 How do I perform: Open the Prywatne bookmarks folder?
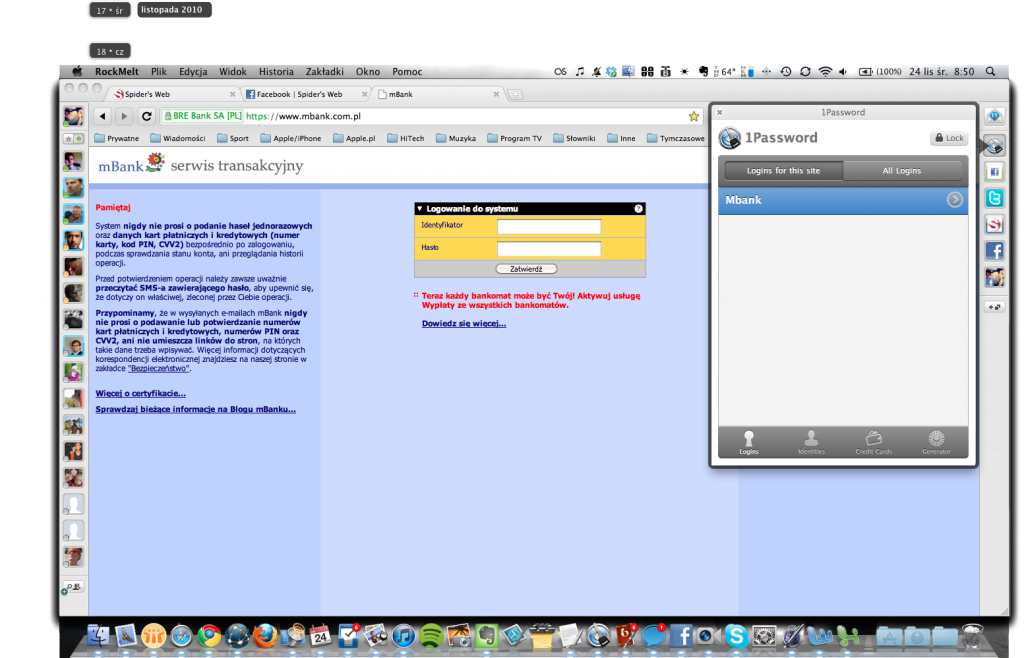click(x=117, y=138)
